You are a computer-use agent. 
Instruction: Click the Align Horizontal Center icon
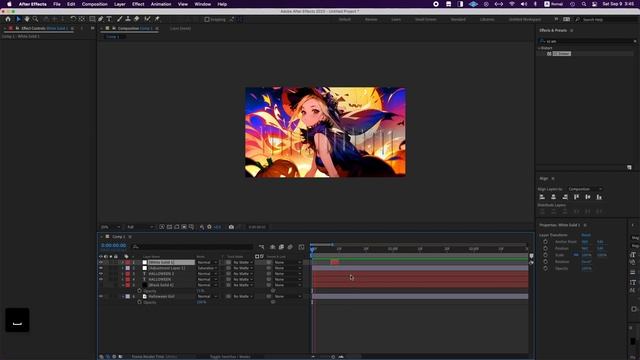point(553,197)
